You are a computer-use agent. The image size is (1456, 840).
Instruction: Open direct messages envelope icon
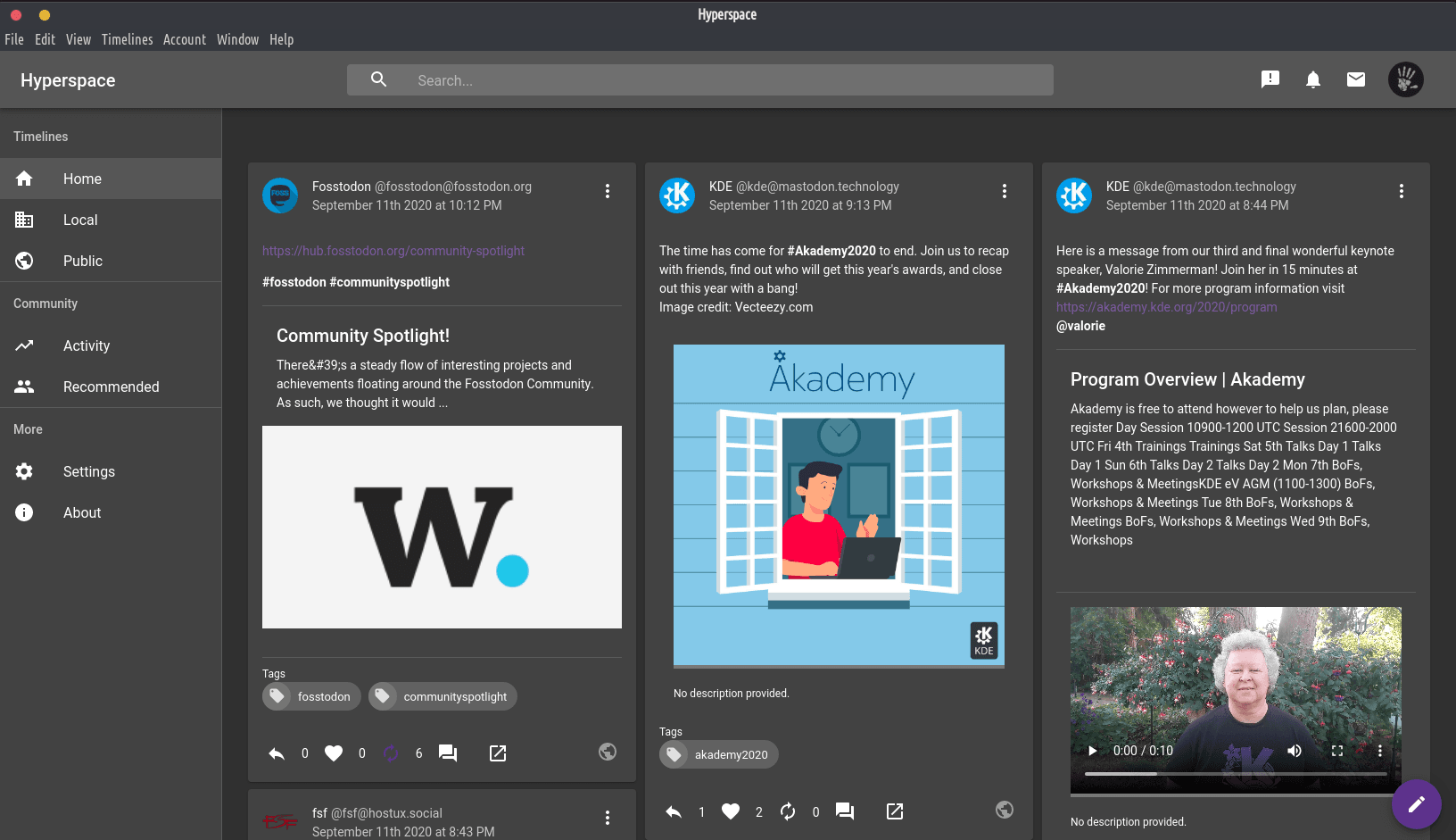(x=1355, y=80)
